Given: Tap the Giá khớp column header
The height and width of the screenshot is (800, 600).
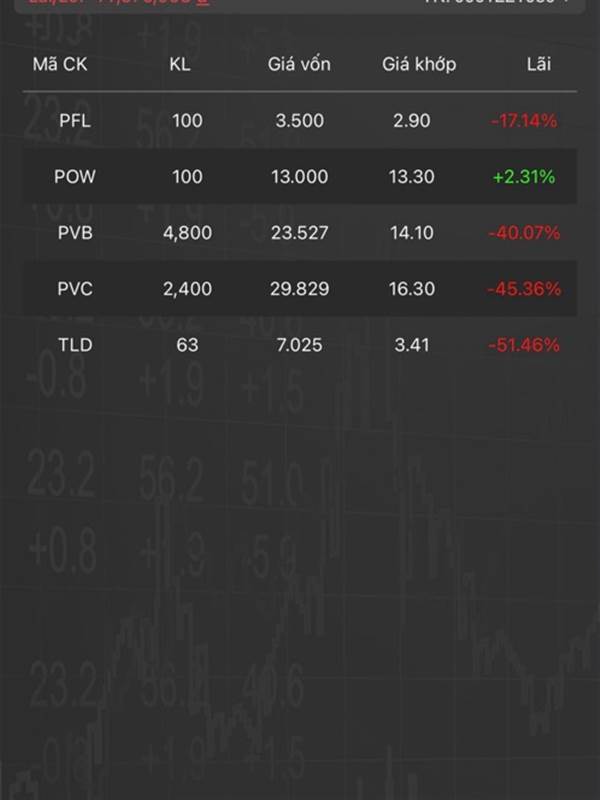Looking at the screenshot, I should point(419,64).
